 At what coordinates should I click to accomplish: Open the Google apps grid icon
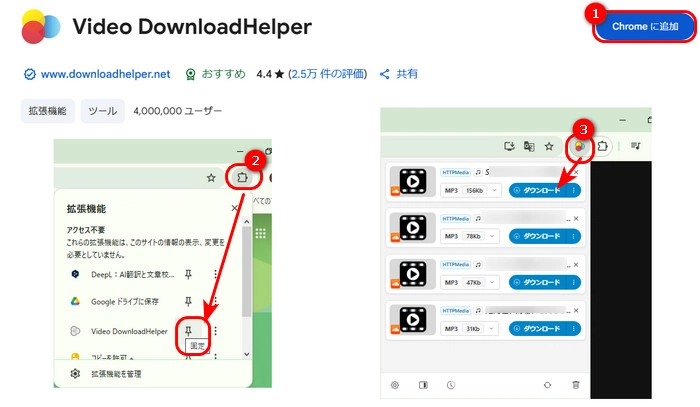coord(261,233)
